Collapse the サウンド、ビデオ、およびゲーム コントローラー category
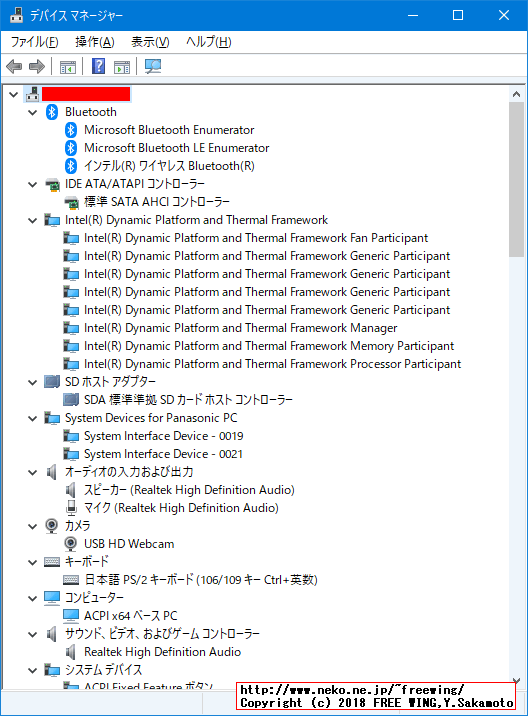The image size is (528, 716). (32, 634)
